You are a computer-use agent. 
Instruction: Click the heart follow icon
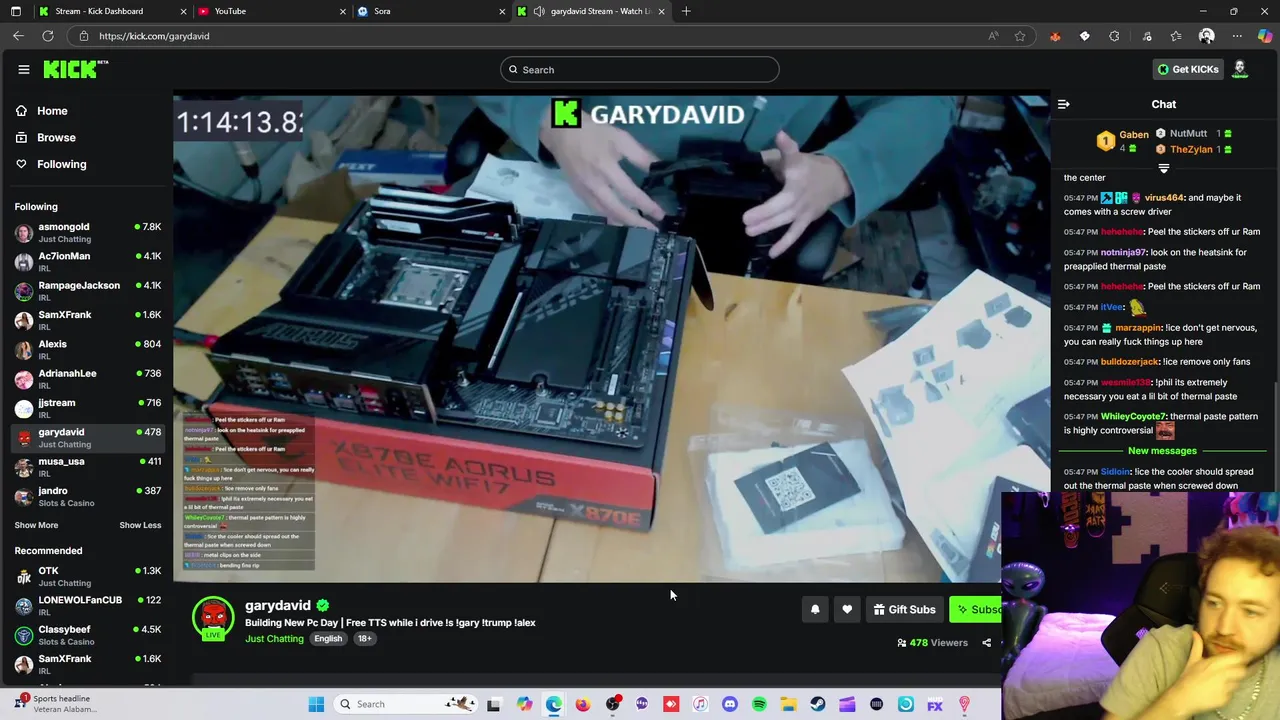coord(847,609)
